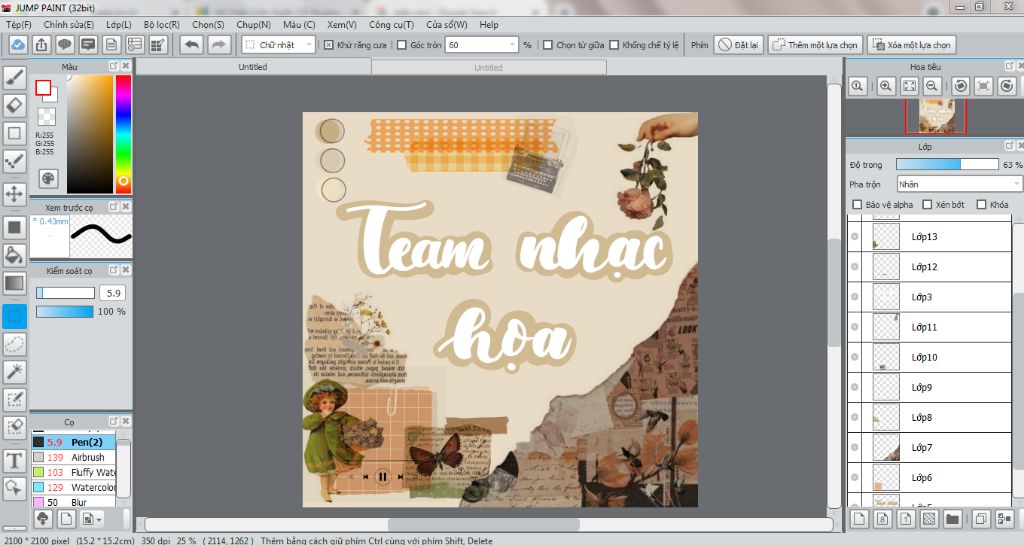Screen dimensions: 1024x545
Task: Download cloud brushes icon in brush panel
Action: [x=42, y=519]
